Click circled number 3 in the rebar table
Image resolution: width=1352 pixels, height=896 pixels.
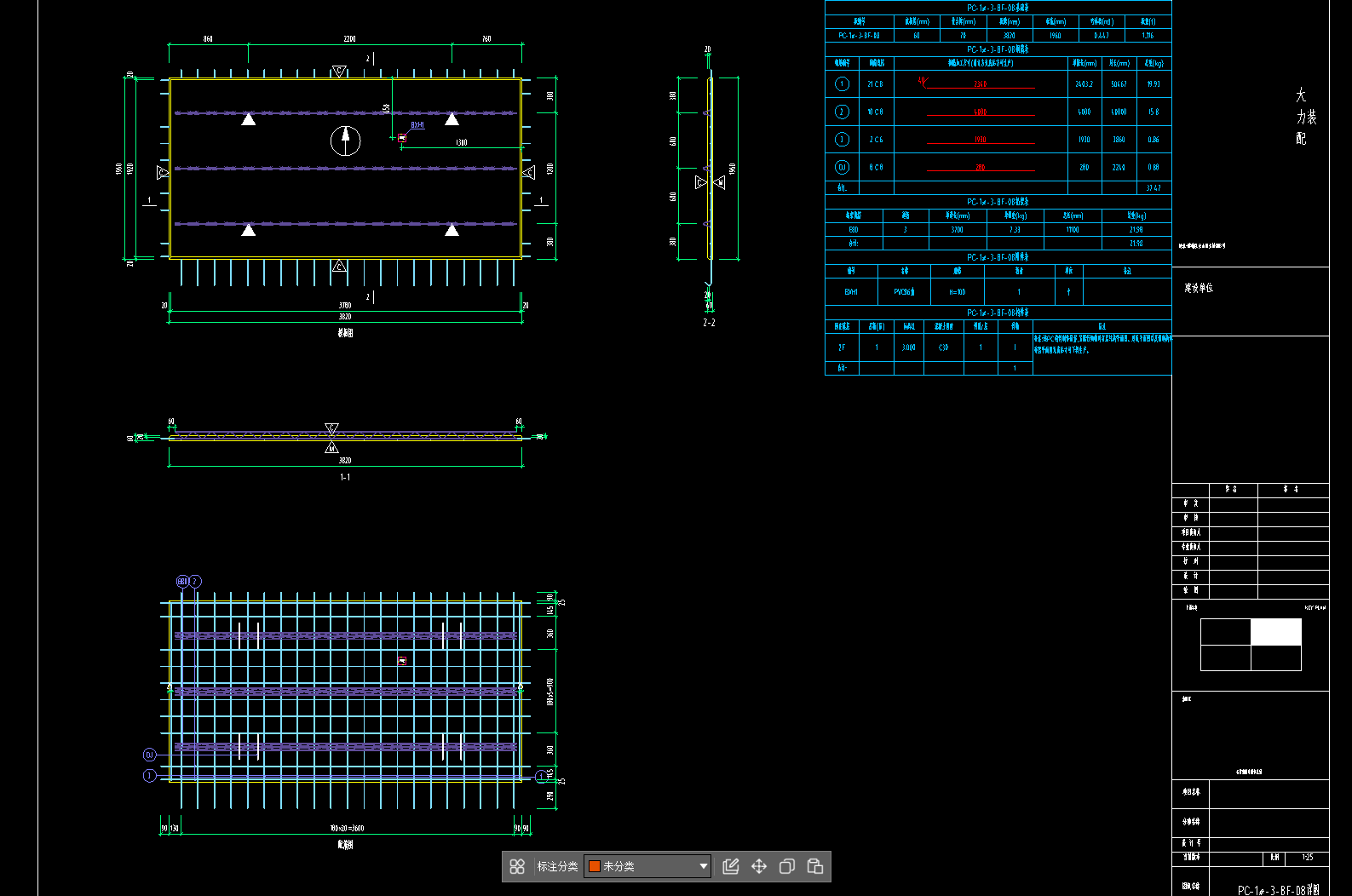pos(842,140)
